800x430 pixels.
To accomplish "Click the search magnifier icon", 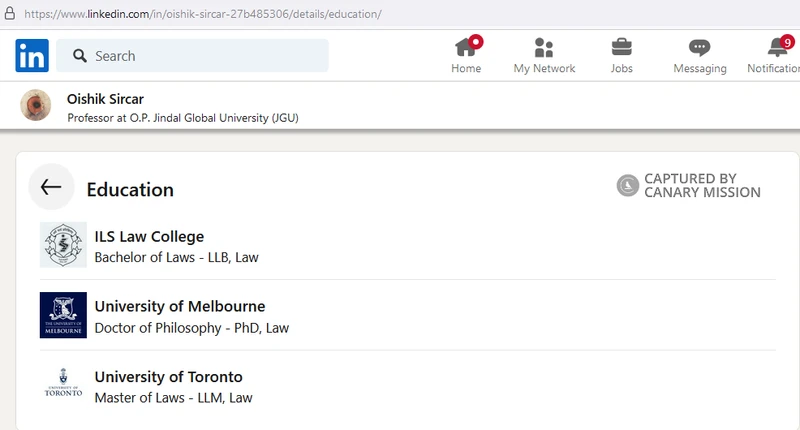I will [x=80, y=56].
